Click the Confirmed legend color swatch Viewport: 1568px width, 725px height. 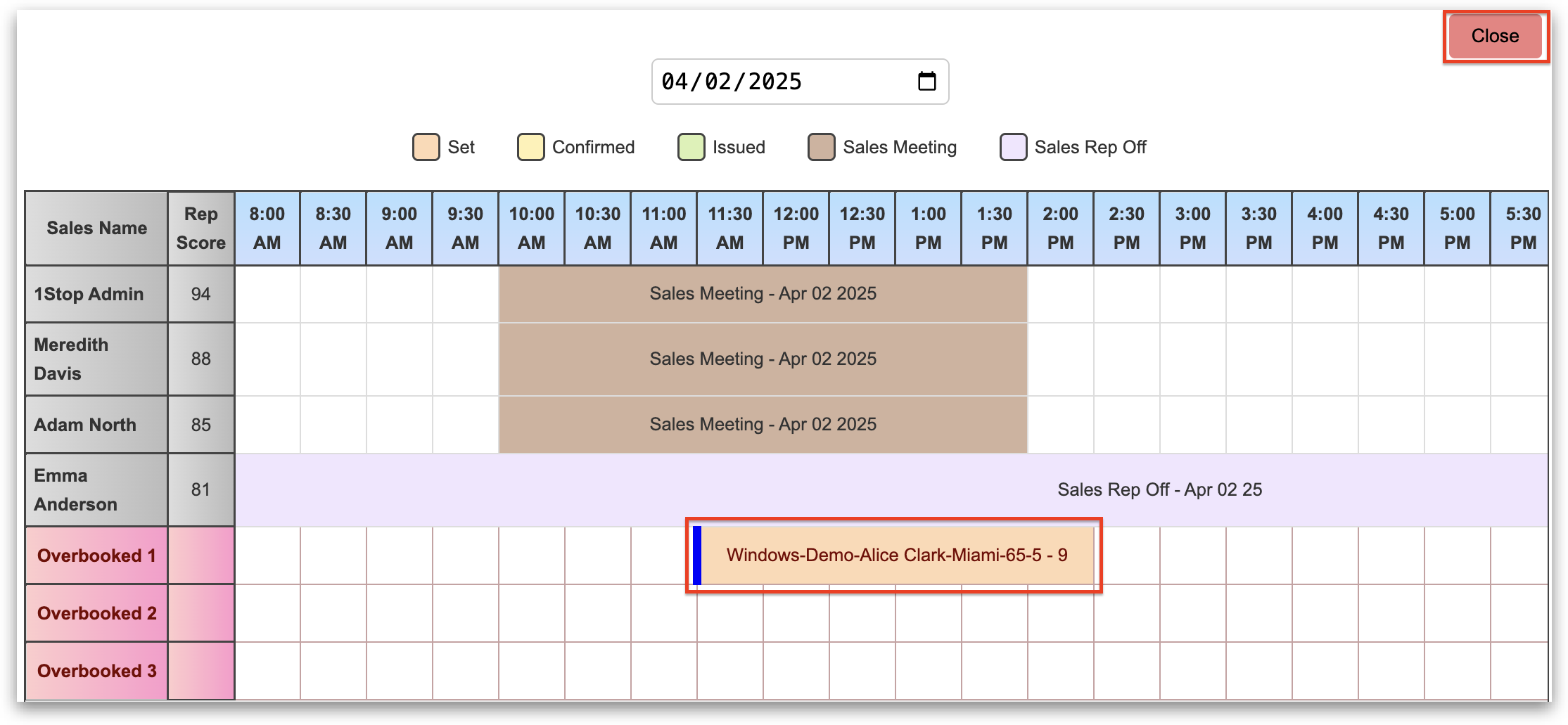tap(530, 147)
